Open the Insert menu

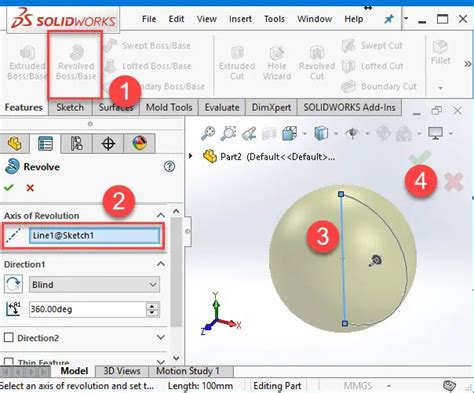click(x=240, y=19)
